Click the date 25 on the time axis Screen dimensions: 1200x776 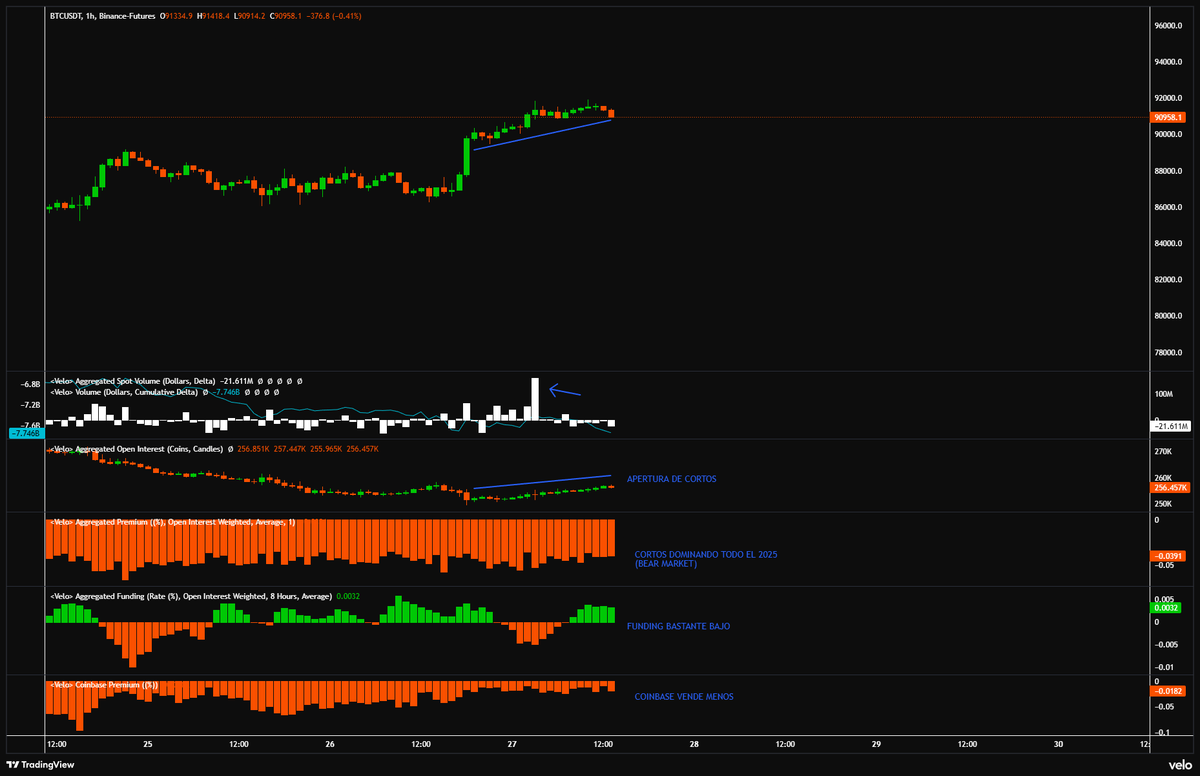[147, 744]
